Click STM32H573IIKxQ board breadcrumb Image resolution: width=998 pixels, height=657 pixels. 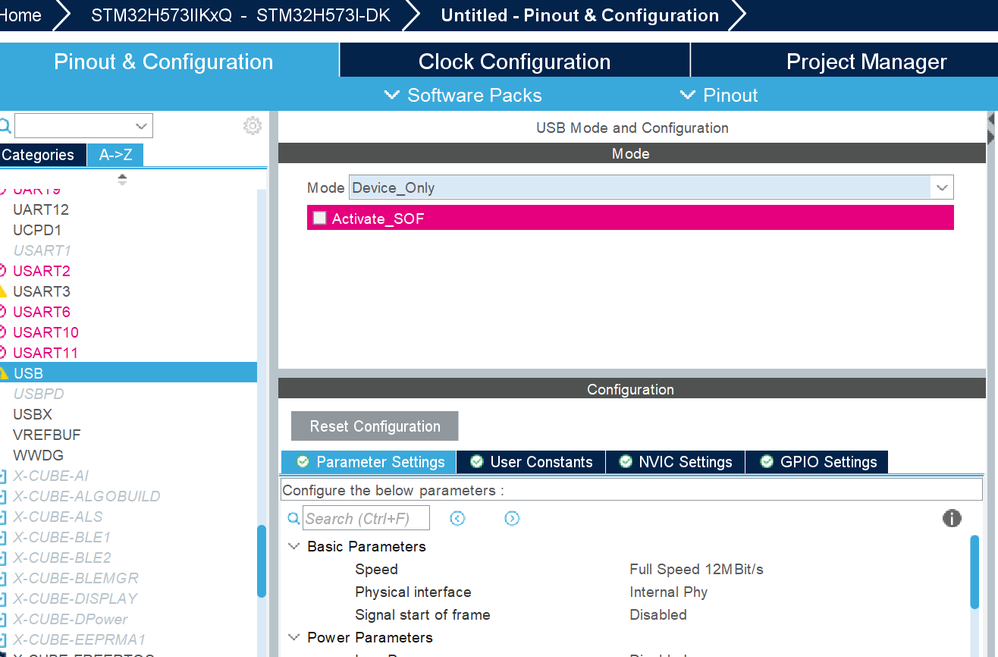241,15
